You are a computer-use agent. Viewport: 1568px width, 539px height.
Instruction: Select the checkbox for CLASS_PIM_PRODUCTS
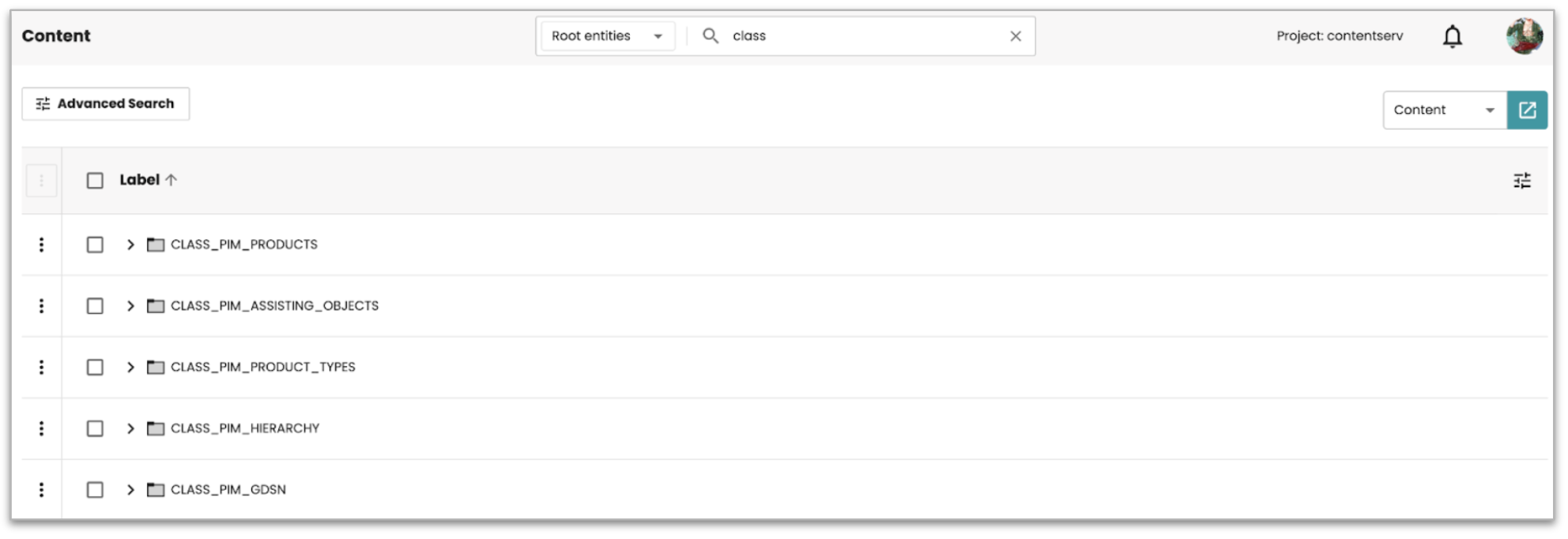94,244
